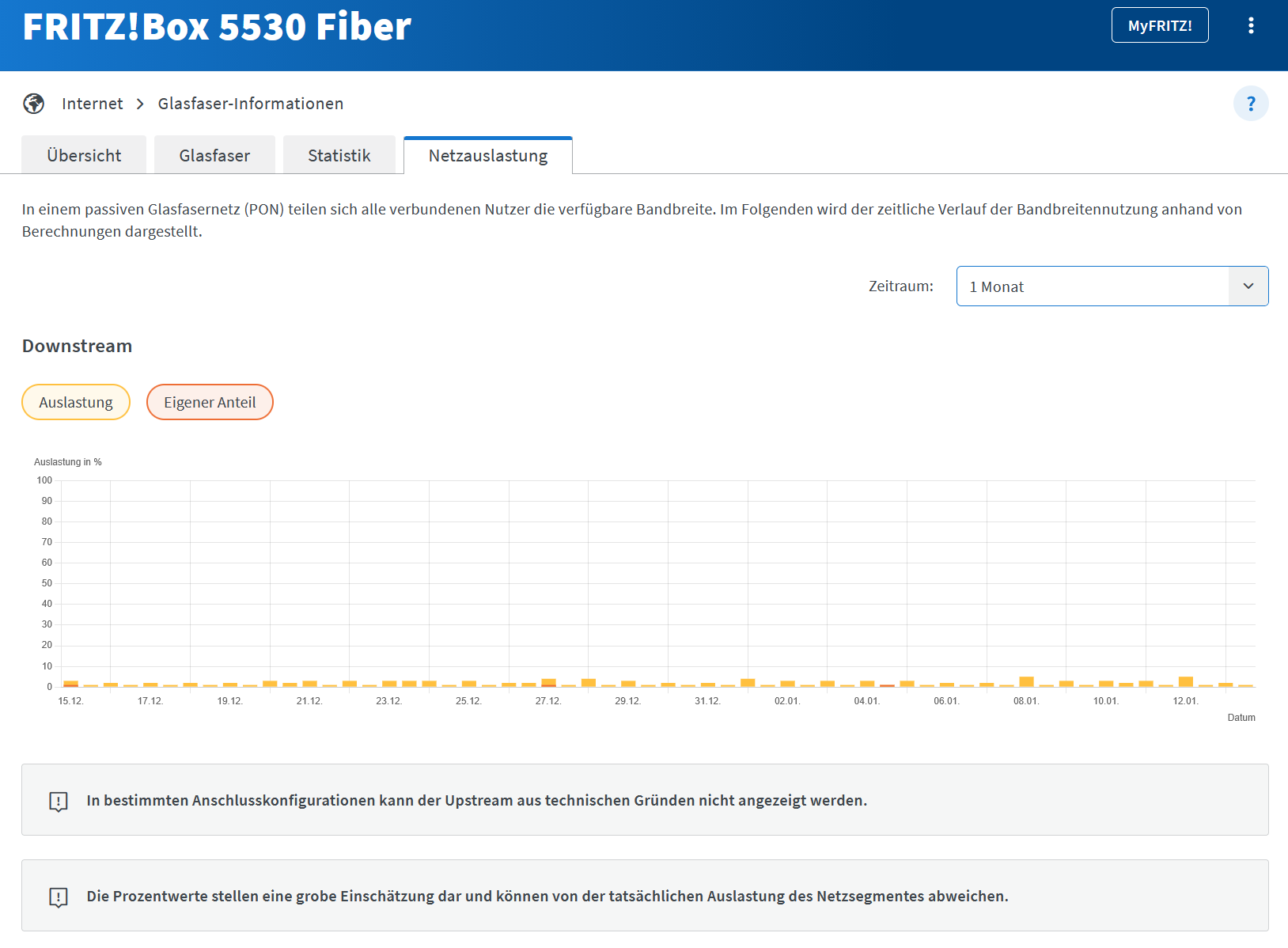Select the globe Internet icon
The image size is (1288, 948).
34,104
